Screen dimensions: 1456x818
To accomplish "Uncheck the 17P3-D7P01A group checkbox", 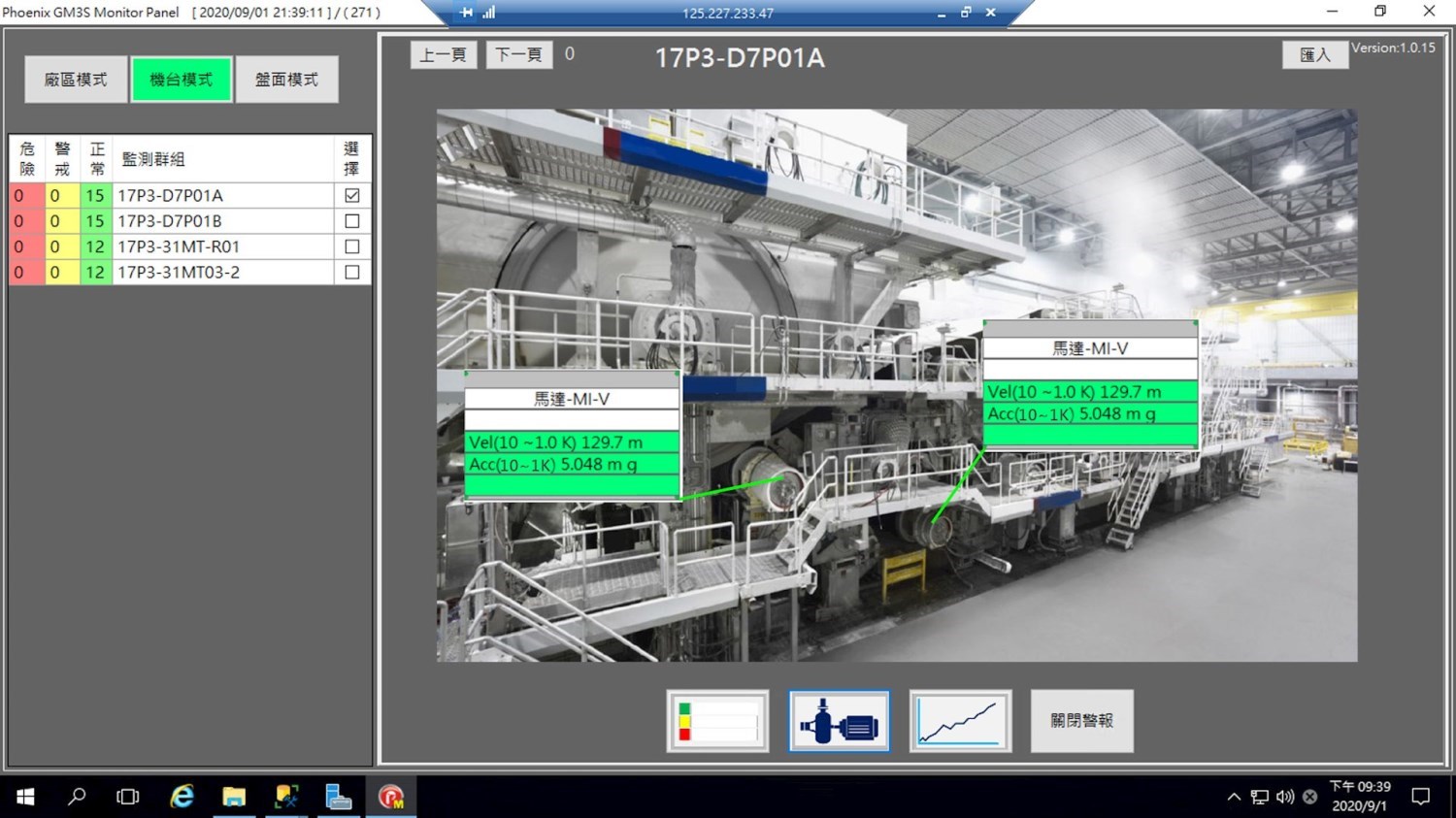I will (x=352, y=195).
